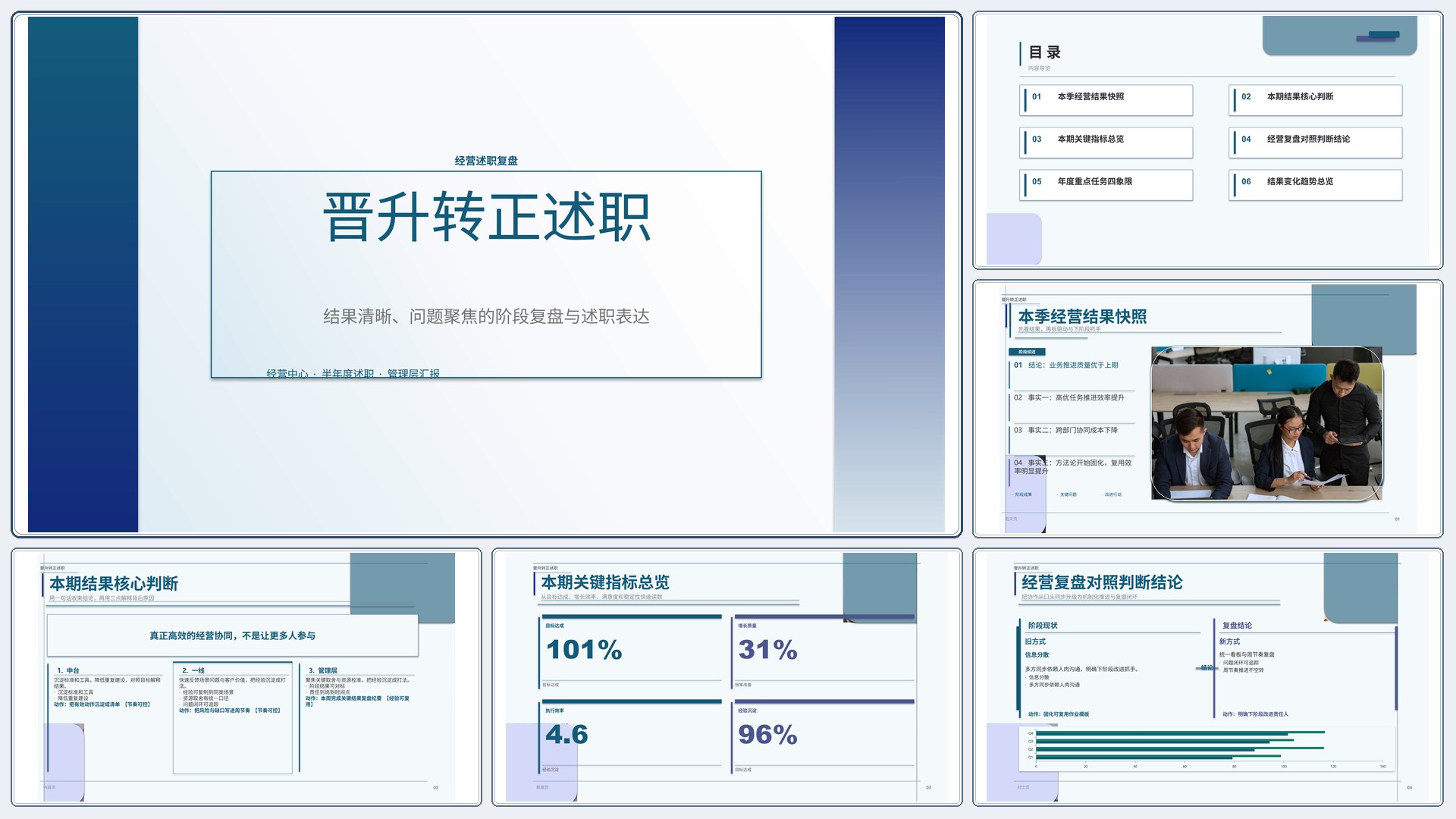
Task: Click the office meeting photo in the snapshot slide
Action: click(1267, 423)
